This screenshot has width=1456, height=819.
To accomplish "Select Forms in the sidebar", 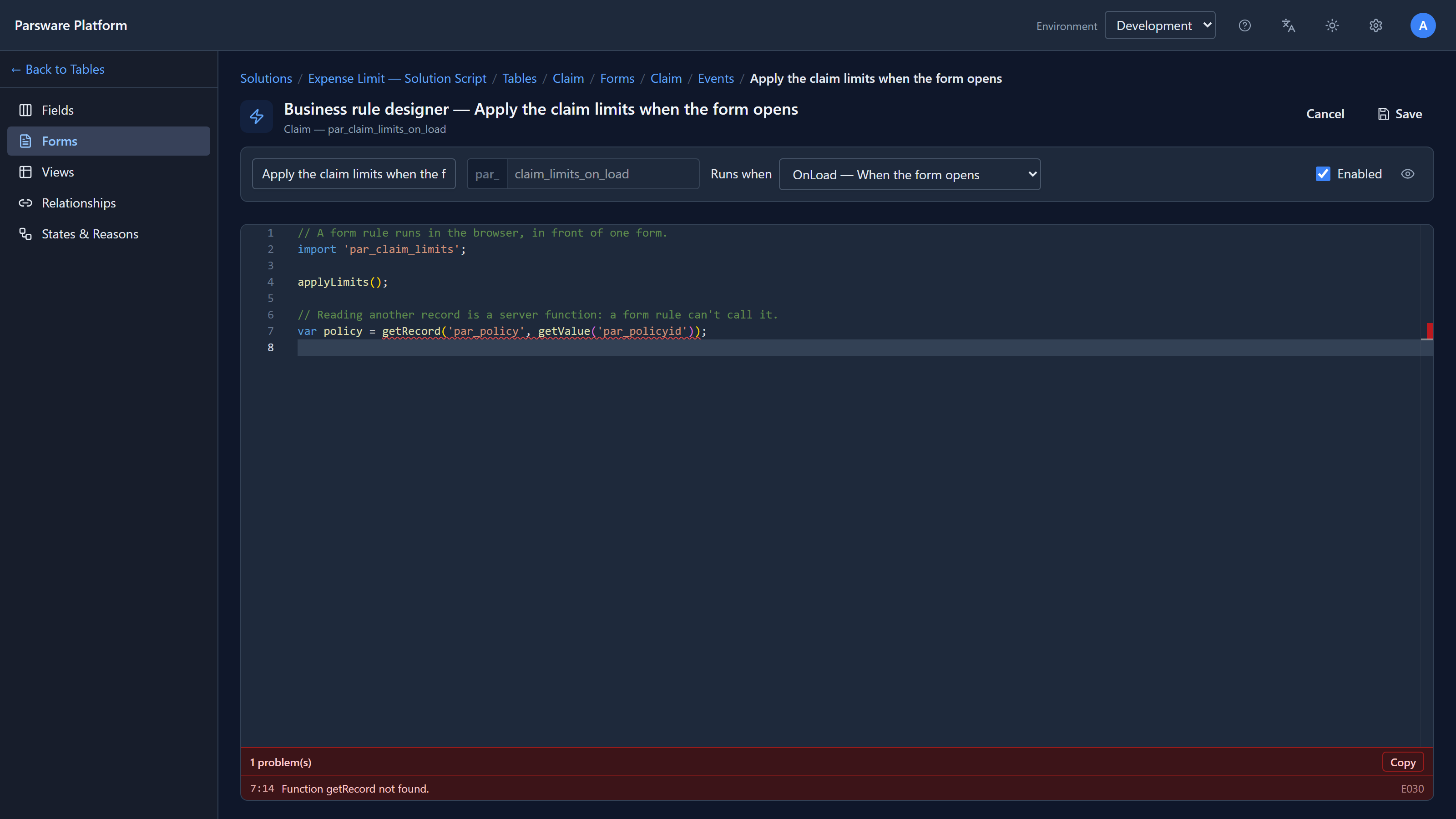I will point(109,142).
